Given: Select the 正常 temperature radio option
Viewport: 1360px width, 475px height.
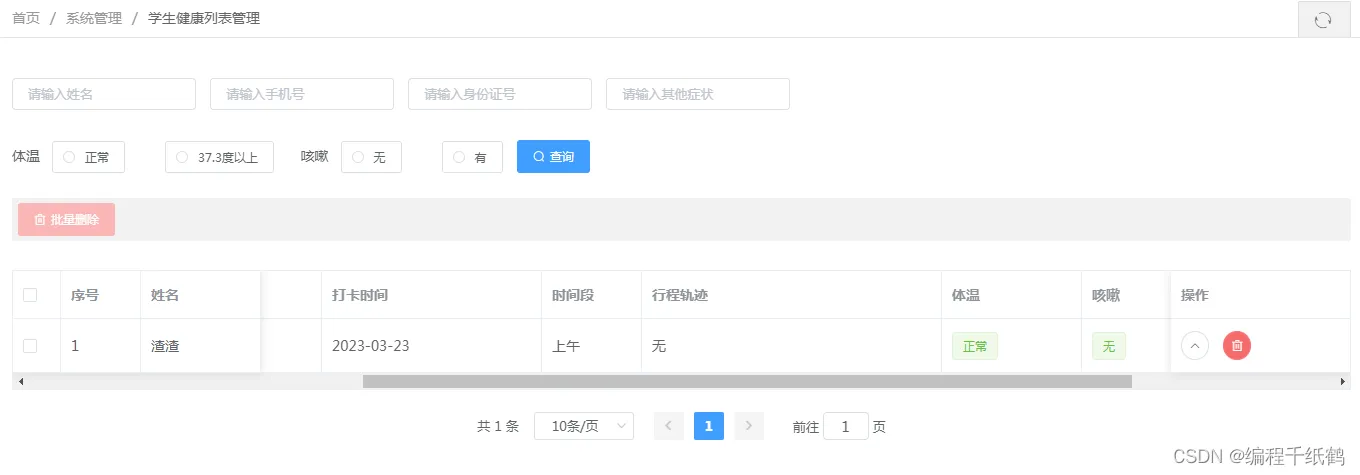Looking at the screenshot, I should 70,157.
